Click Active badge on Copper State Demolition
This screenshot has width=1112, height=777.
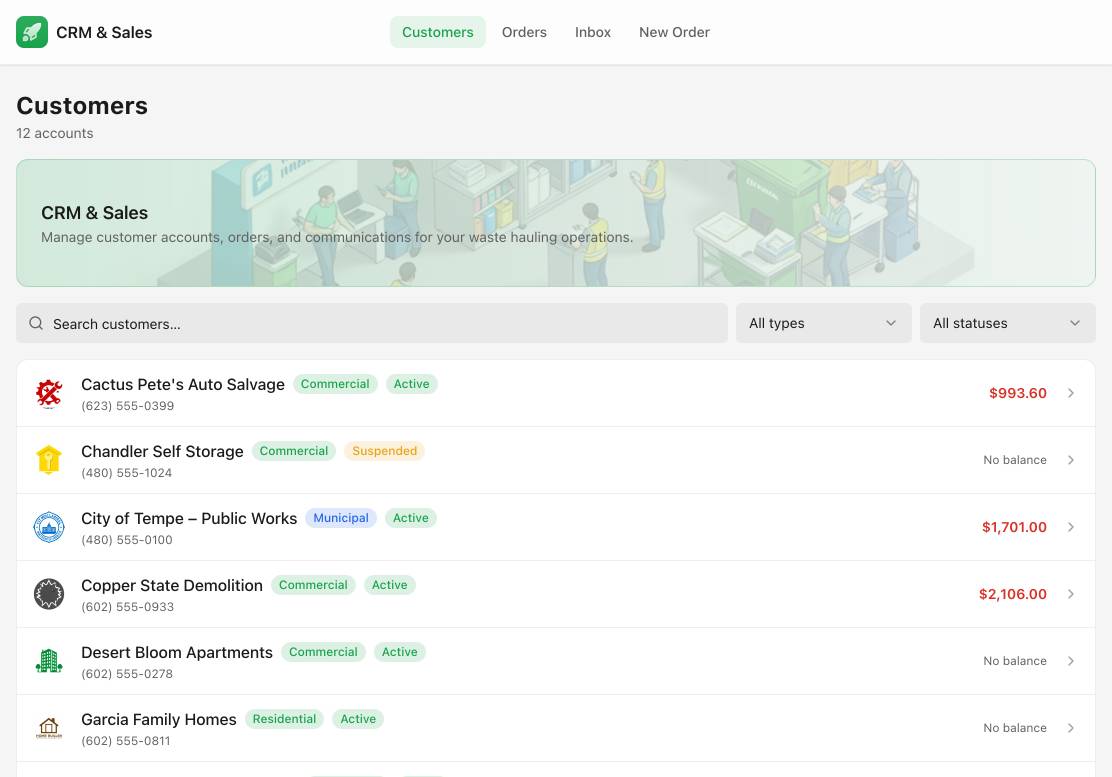point(389,585)
